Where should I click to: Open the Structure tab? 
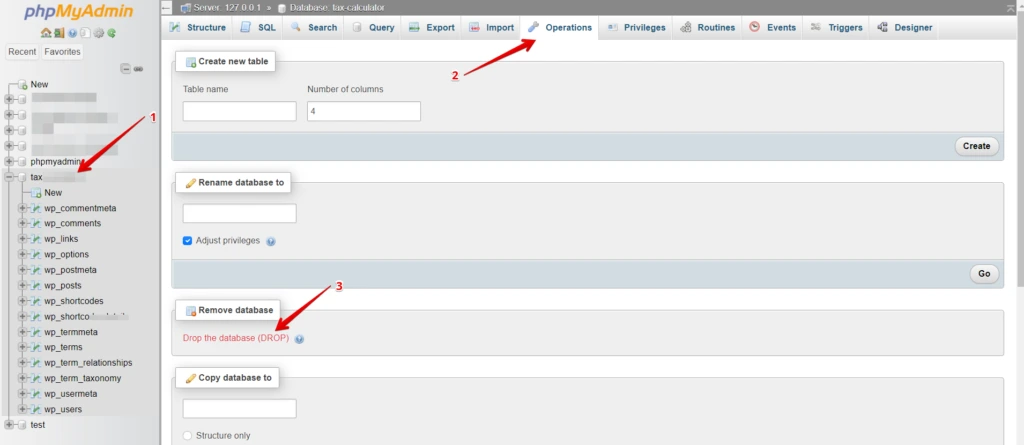pyautogui.click(x=197, y=27)
